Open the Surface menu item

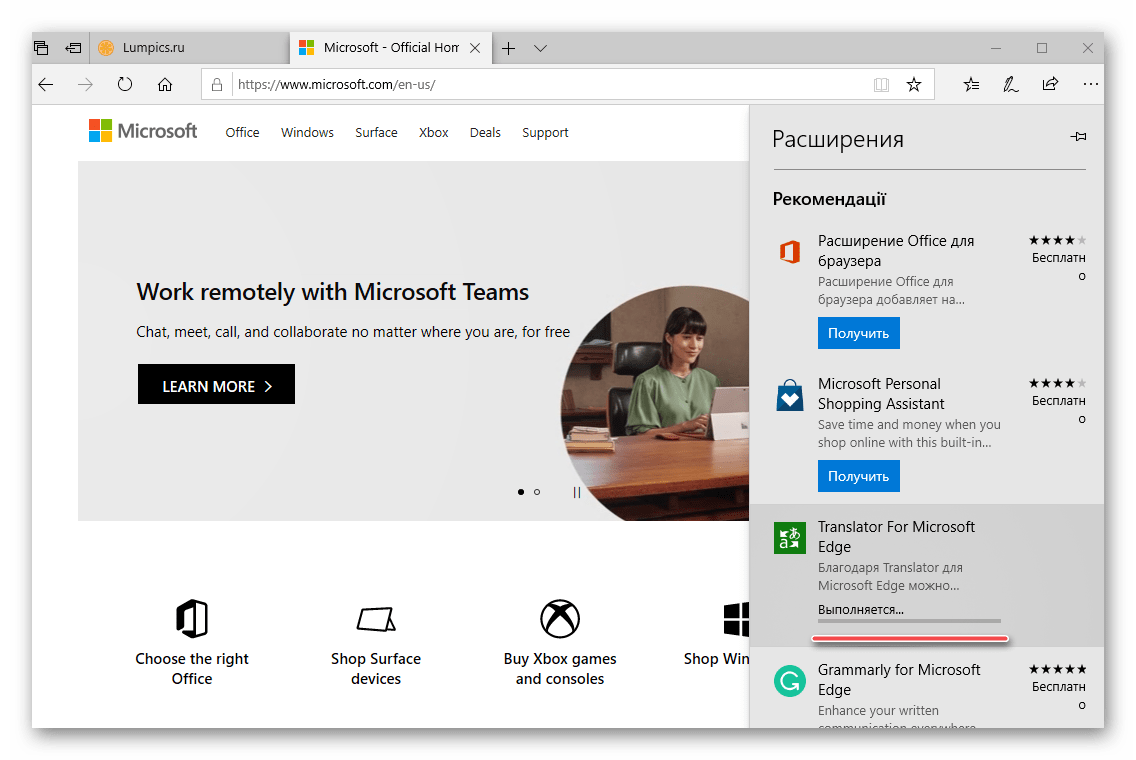pyautogui.click(x=376, y=133)
